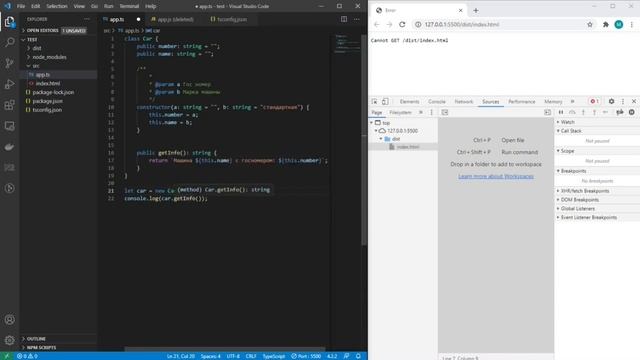Switch to DevTools Console tab
The height and width of the screenshot is (360, 640).
pos(437,102)
